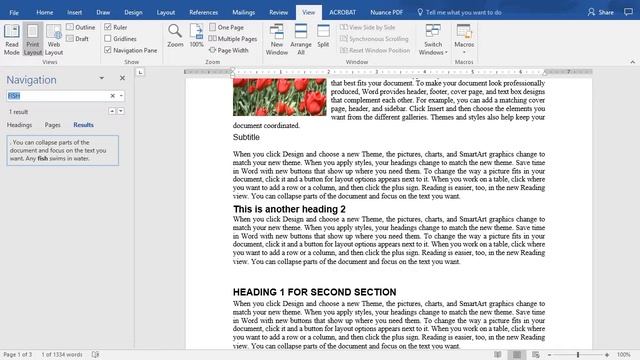This screenshot has height=360, width=640.
Task: Adjust the zoom slider handle
Action: point(578,355)
